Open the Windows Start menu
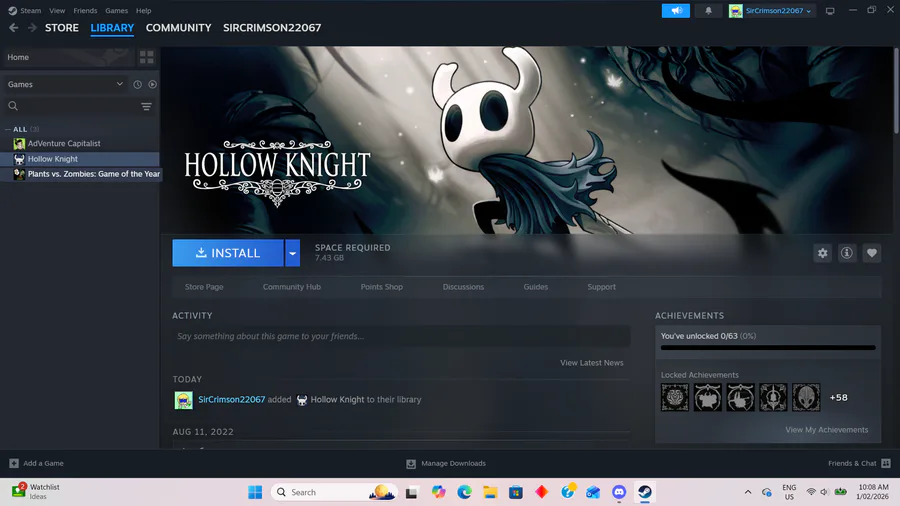 click(x=255, y=492)
